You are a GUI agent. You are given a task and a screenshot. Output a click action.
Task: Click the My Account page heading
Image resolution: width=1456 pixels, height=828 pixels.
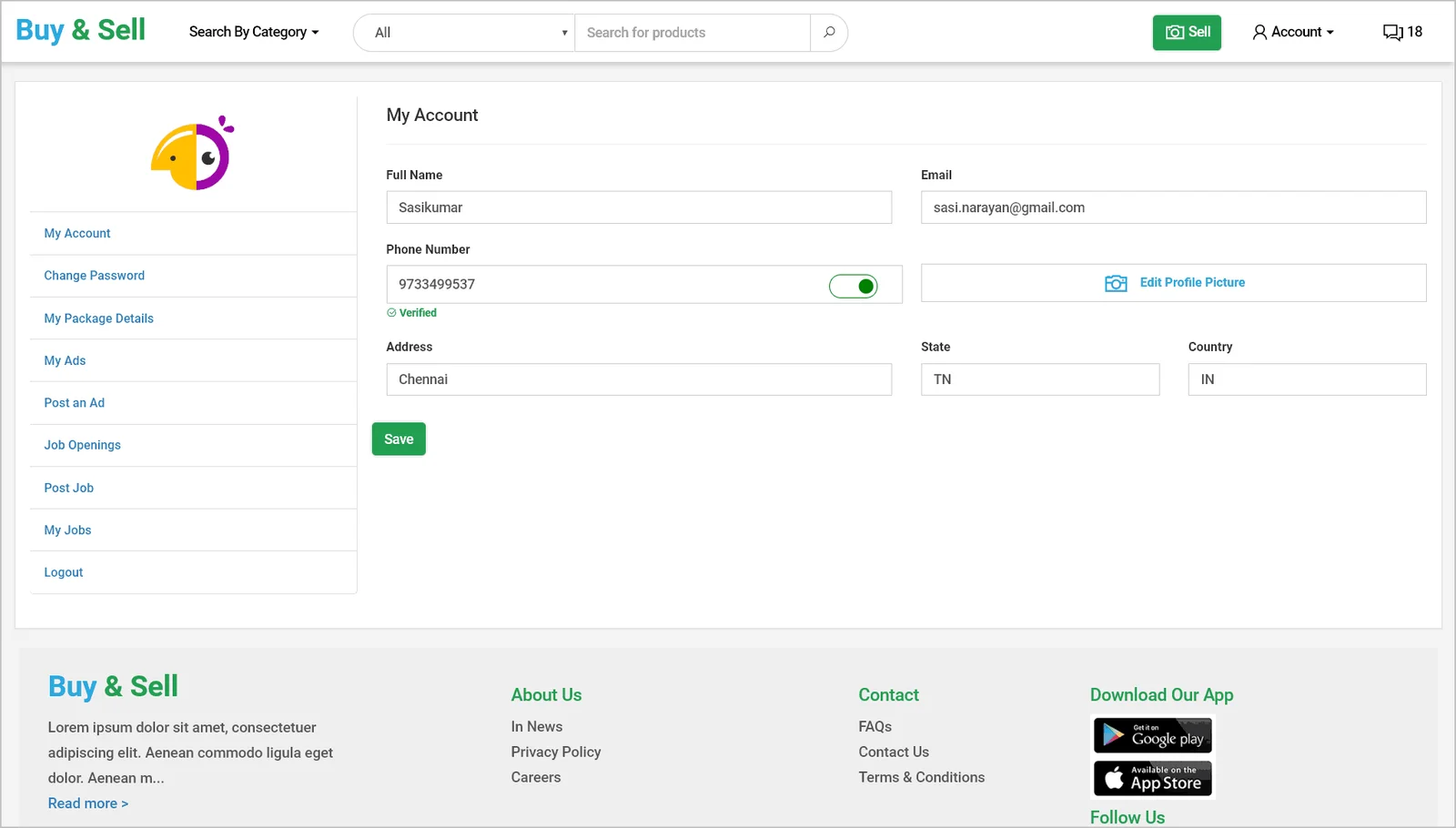point(432,116)
